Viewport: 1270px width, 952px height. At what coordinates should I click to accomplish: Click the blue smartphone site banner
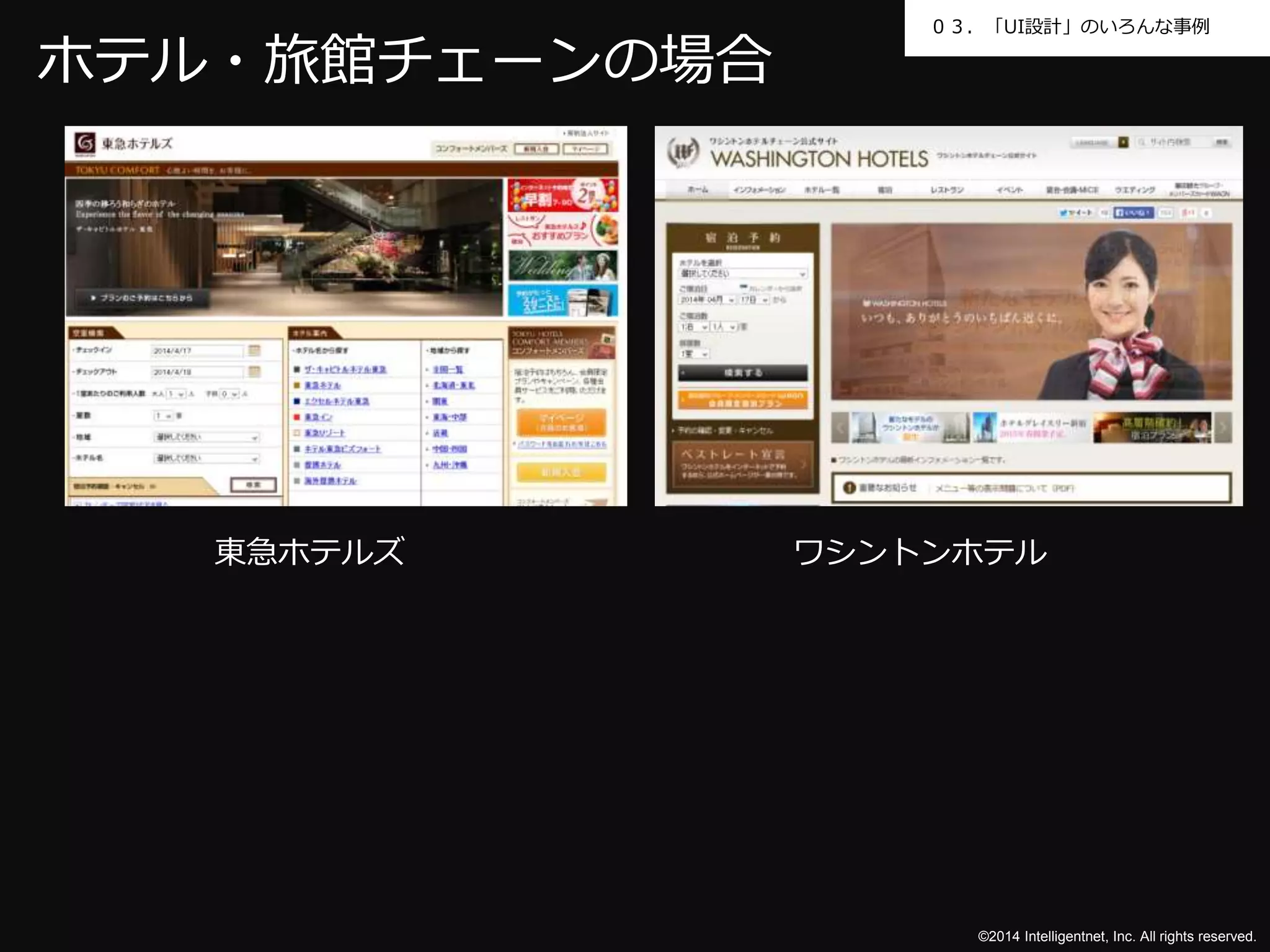click(563, 301)
